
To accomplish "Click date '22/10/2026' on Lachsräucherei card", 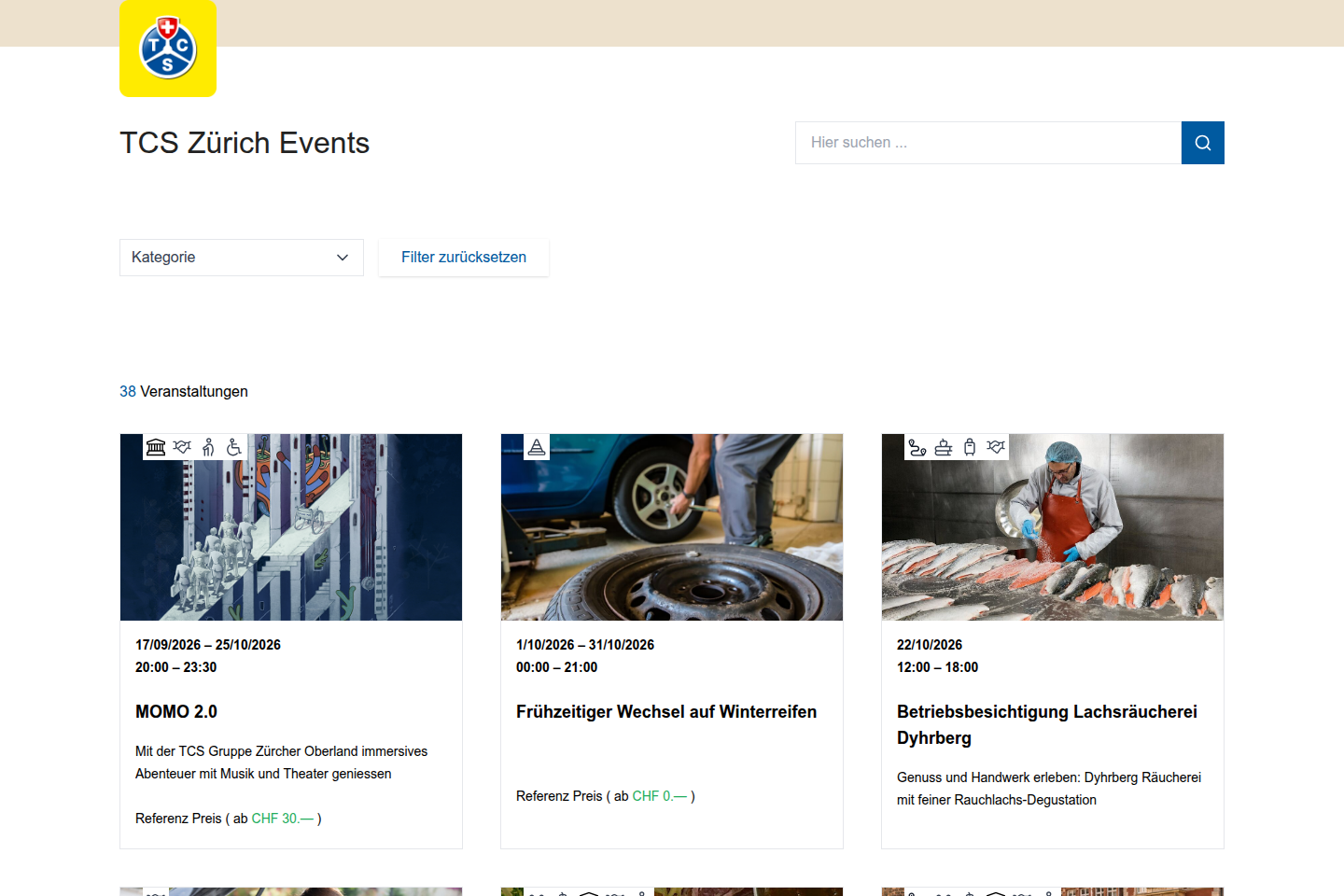I will pyautogui.click(x=930, y=645).
